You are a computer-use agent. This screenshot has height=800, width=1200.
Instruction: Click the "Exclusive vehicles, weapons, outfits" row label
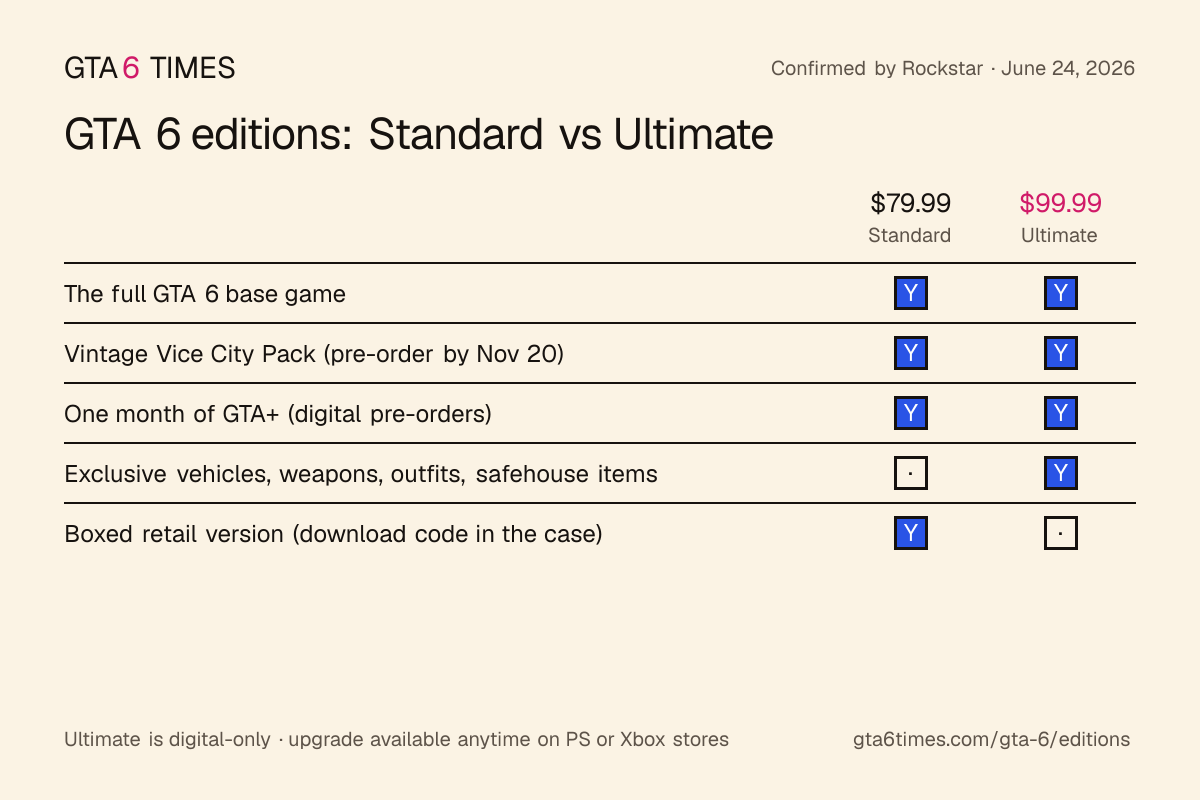tap(361, 473)
